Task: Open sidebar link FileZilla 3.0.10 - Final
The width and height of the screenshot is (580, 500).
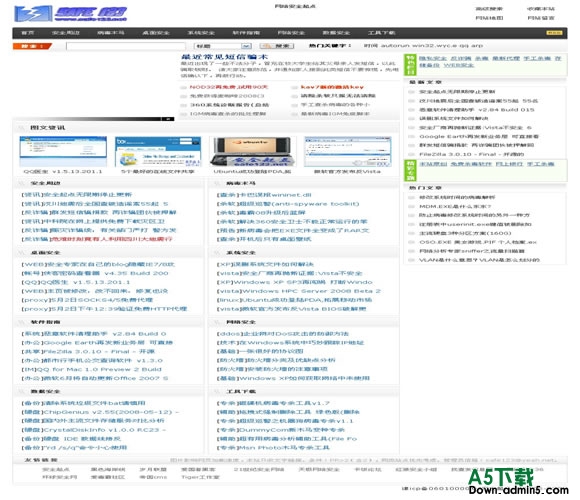Action: pos(472,154)
